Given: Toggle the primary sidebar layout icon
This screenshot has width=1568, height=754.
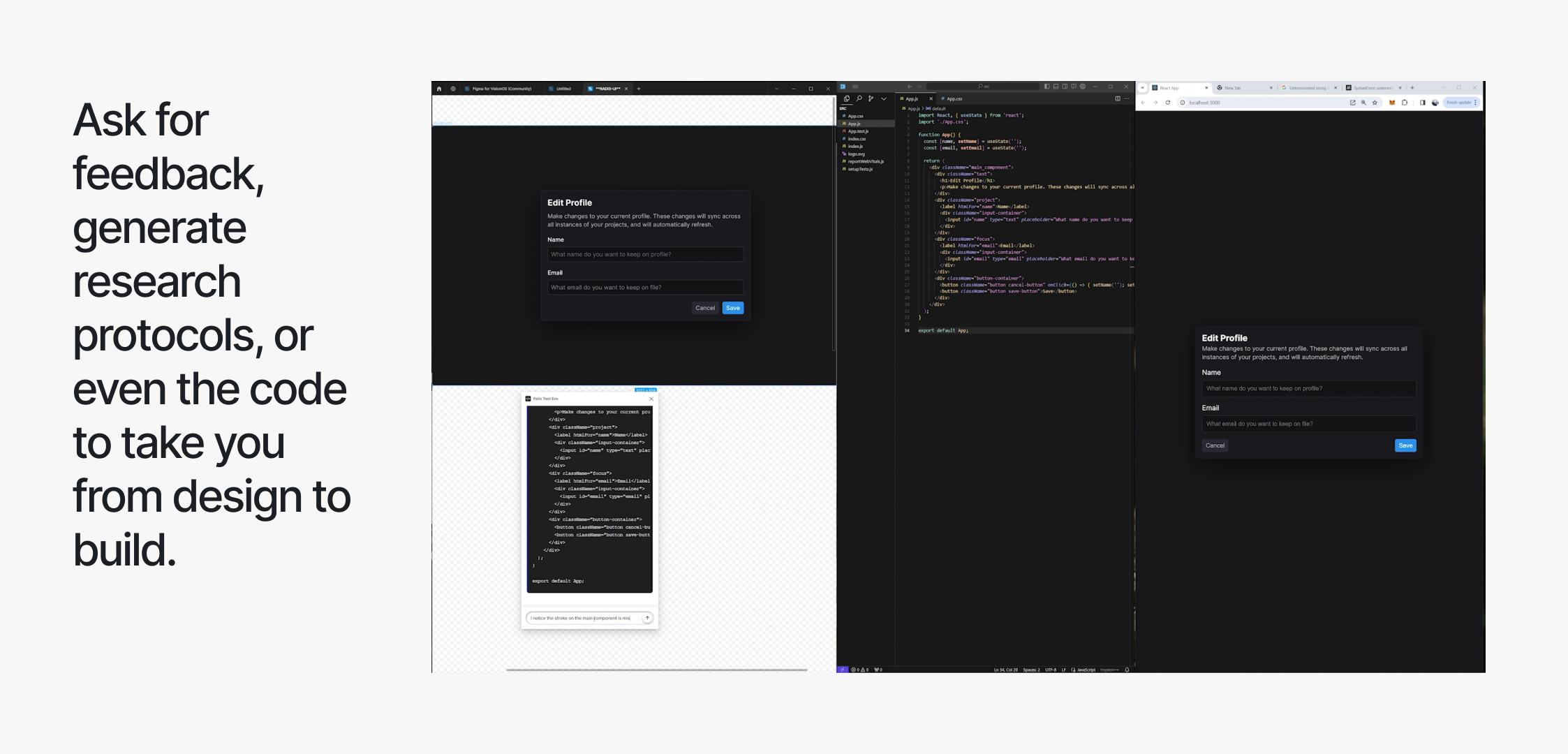Looking at the screenshot, I should coord(1046,87).
